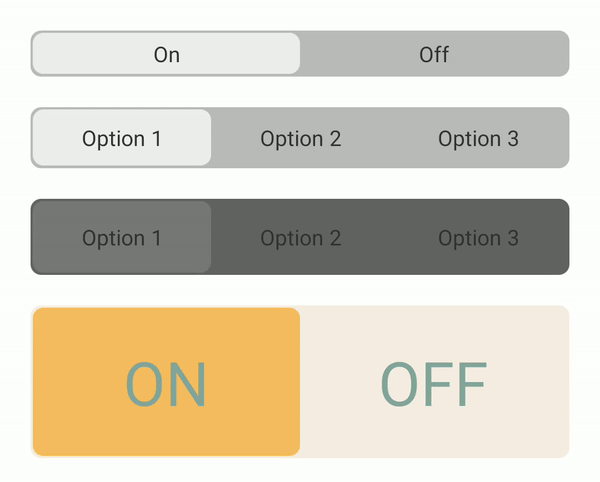The width and height of the screenshot is (600, 482).
Task: Set the dark three-way control to Option 2
Action: pyautogui.click(x=300, y=237)
